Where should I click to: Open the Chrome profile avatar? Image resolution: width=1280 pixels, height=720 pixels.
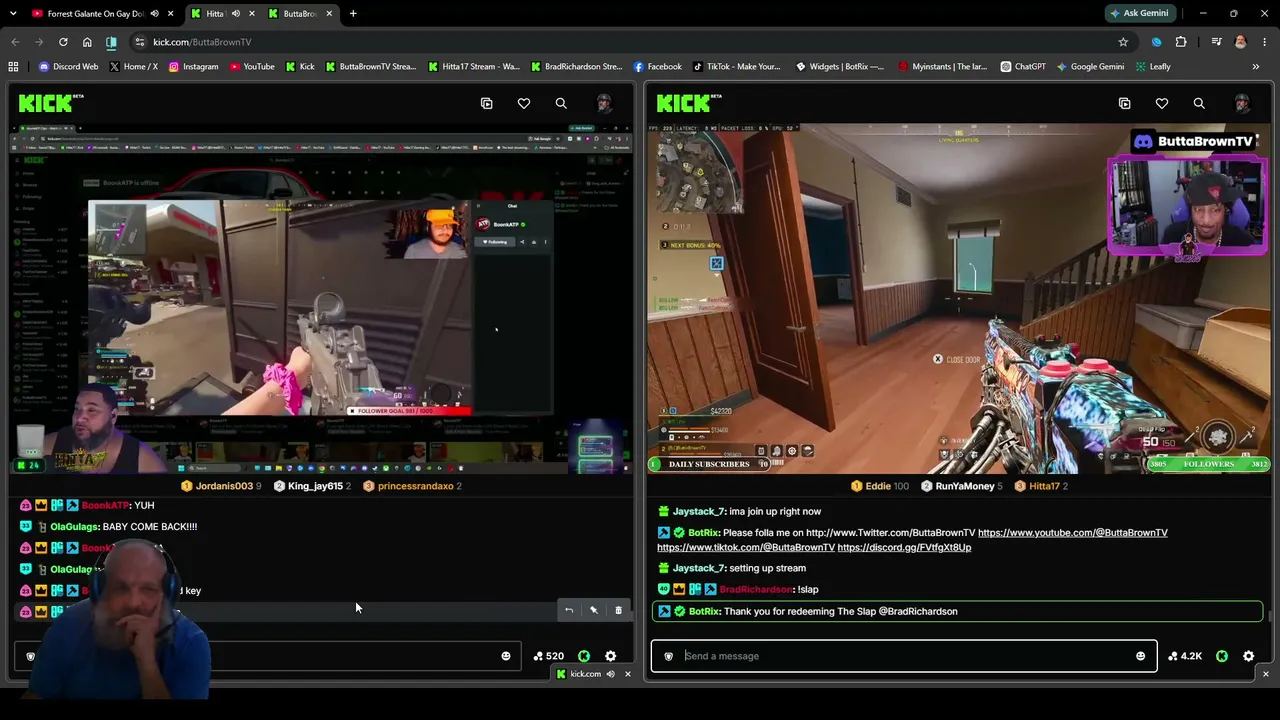[x=1241, y=42]
